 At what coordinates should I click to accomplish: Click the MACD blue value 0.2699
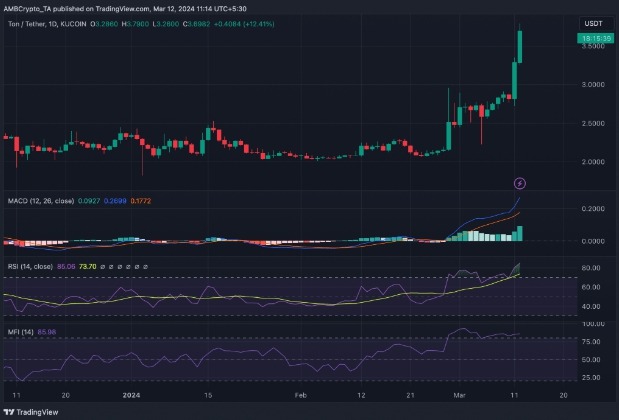117,201
